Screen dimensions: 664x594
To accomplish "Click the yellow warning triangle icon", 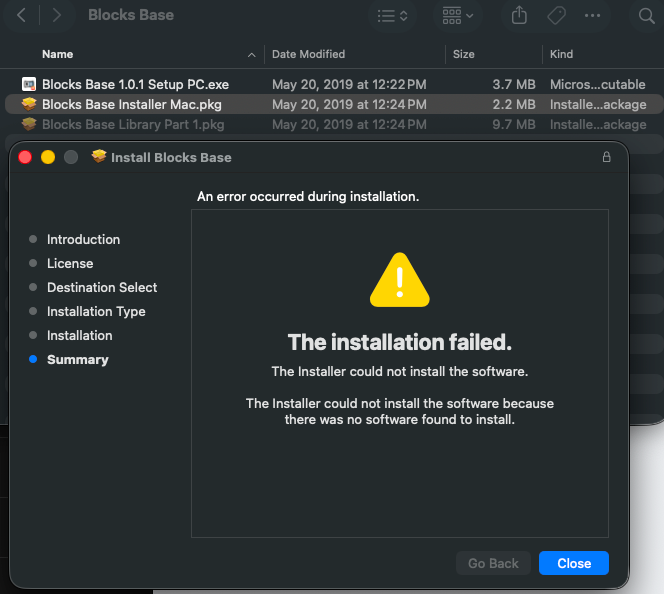I will tap(400, 280).
